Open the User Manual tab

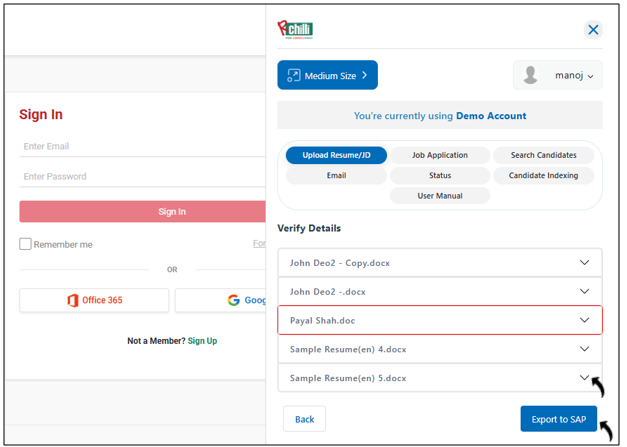[x=440, y=195]
